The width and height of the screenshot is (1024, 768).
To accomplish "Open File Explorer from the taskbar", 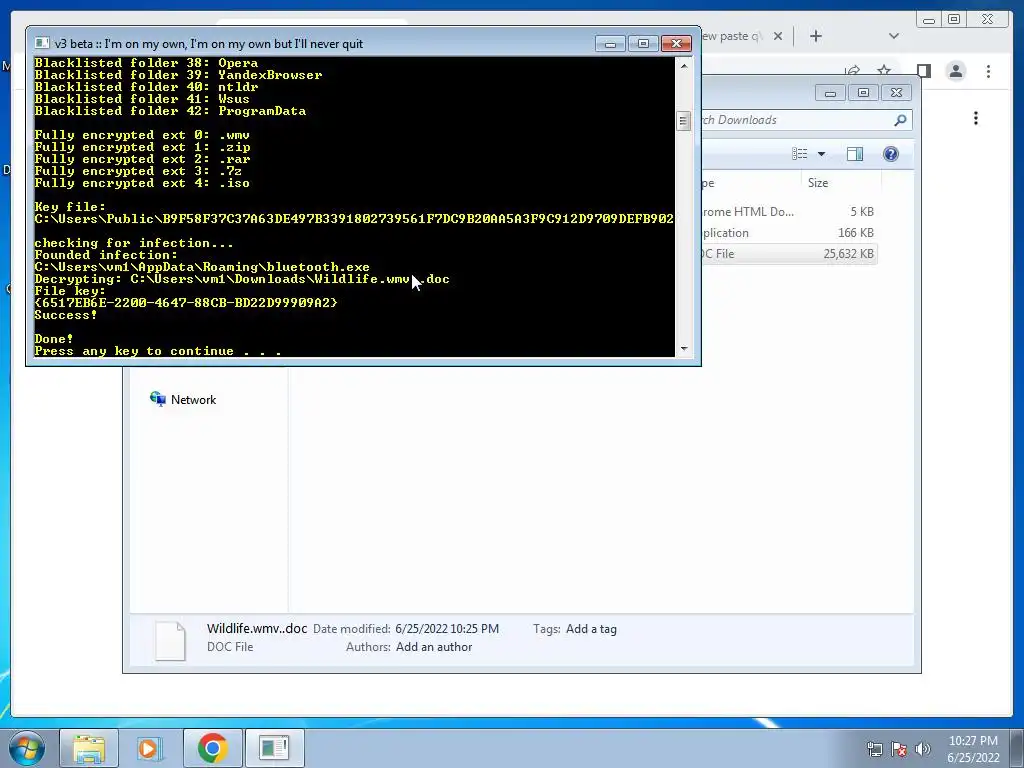I will 89,748.
